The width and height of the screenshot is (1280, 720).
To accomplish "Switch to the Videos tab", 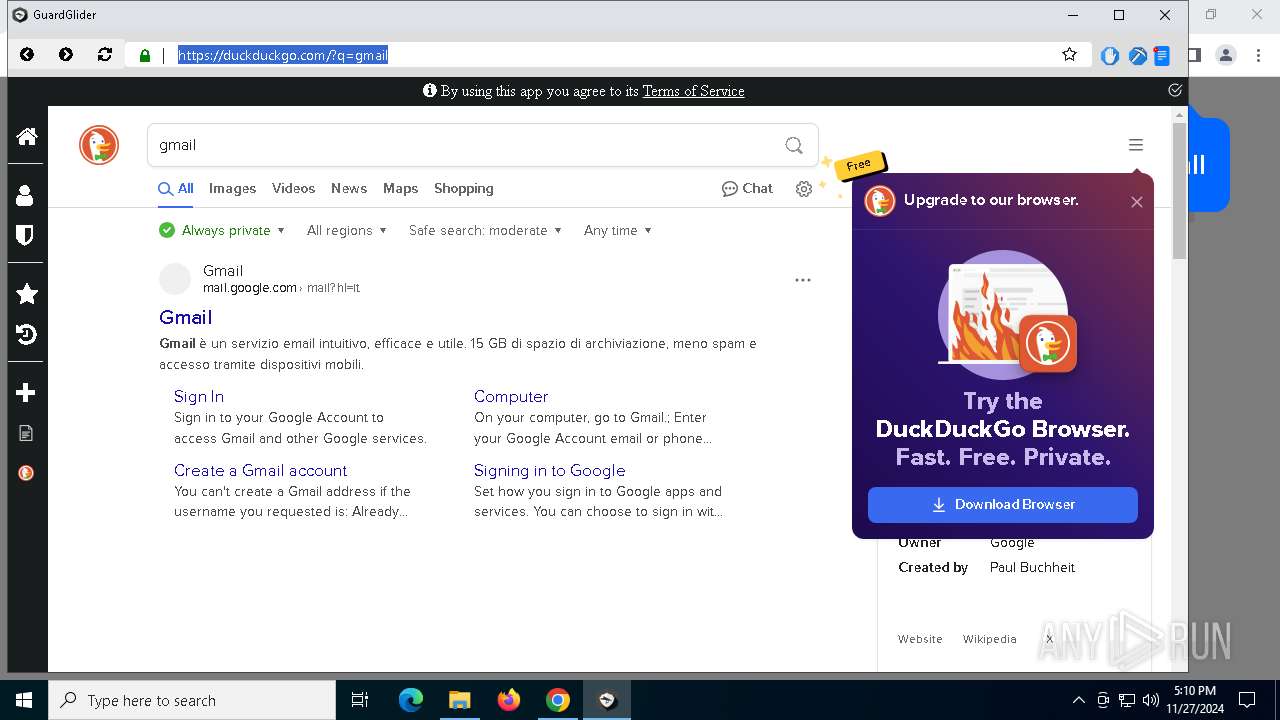I will 293,188.
